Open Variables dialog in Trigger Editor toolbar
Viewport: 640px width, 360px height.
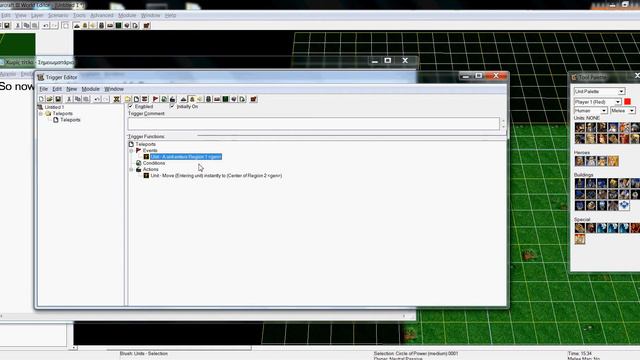tap(117, 99)
